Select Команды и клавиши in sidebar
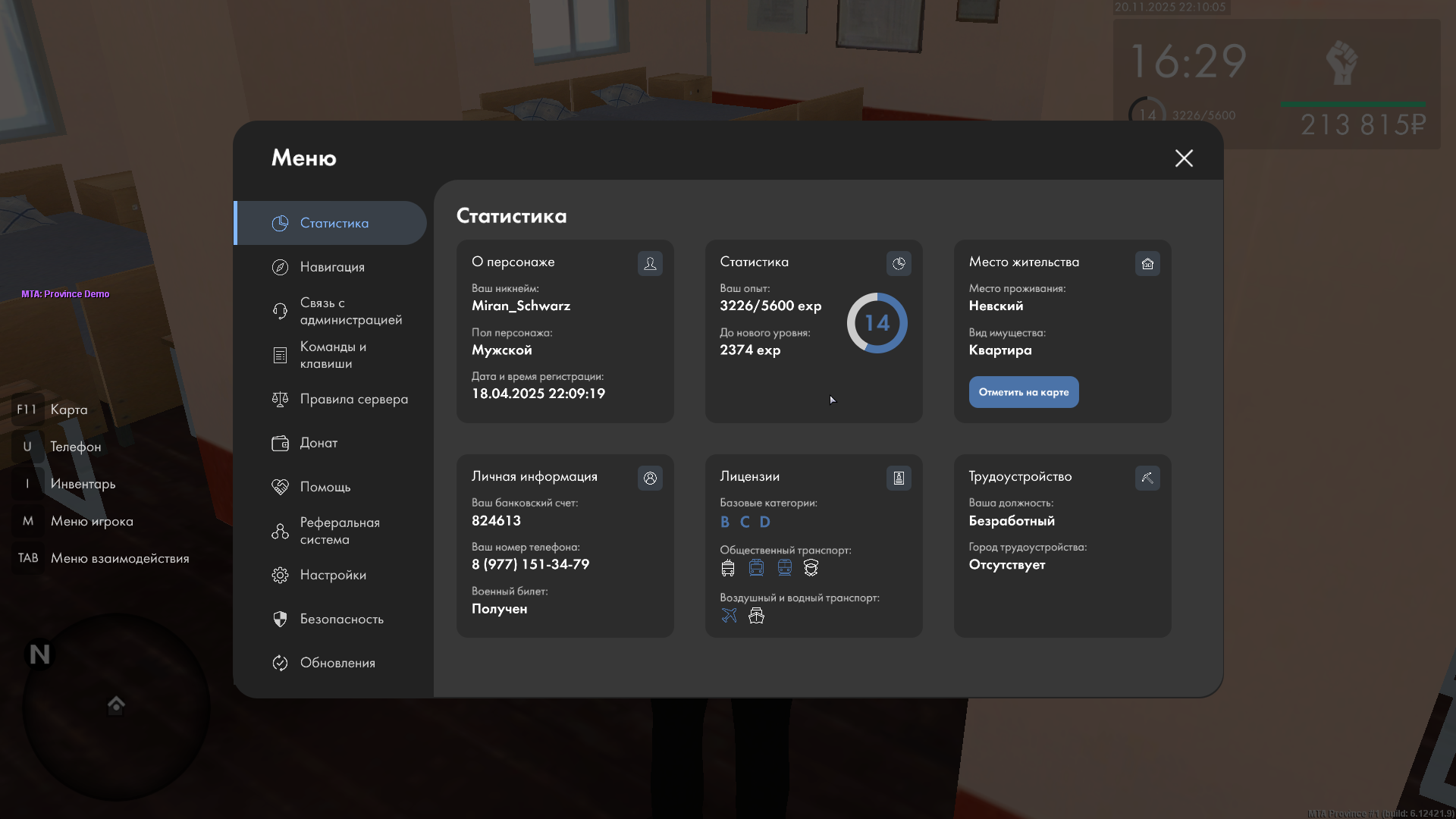Image resolution: width=1456 pixels, height=819 pixels. (x=332, y=355)
